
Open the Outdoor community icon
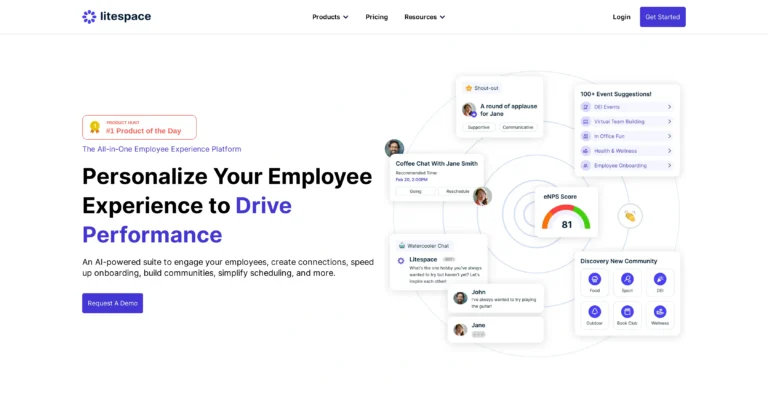[x=595, y=313]
